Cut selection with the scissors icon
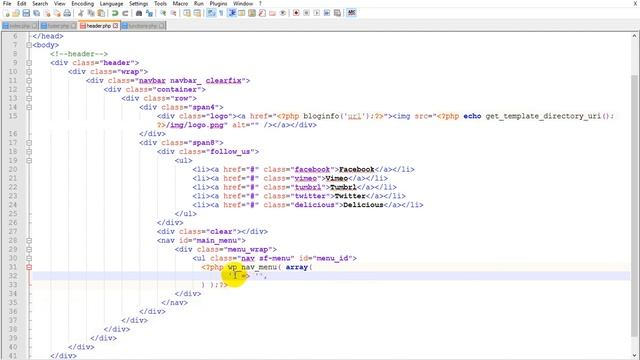The image size is (640, 360). (81, 13)
